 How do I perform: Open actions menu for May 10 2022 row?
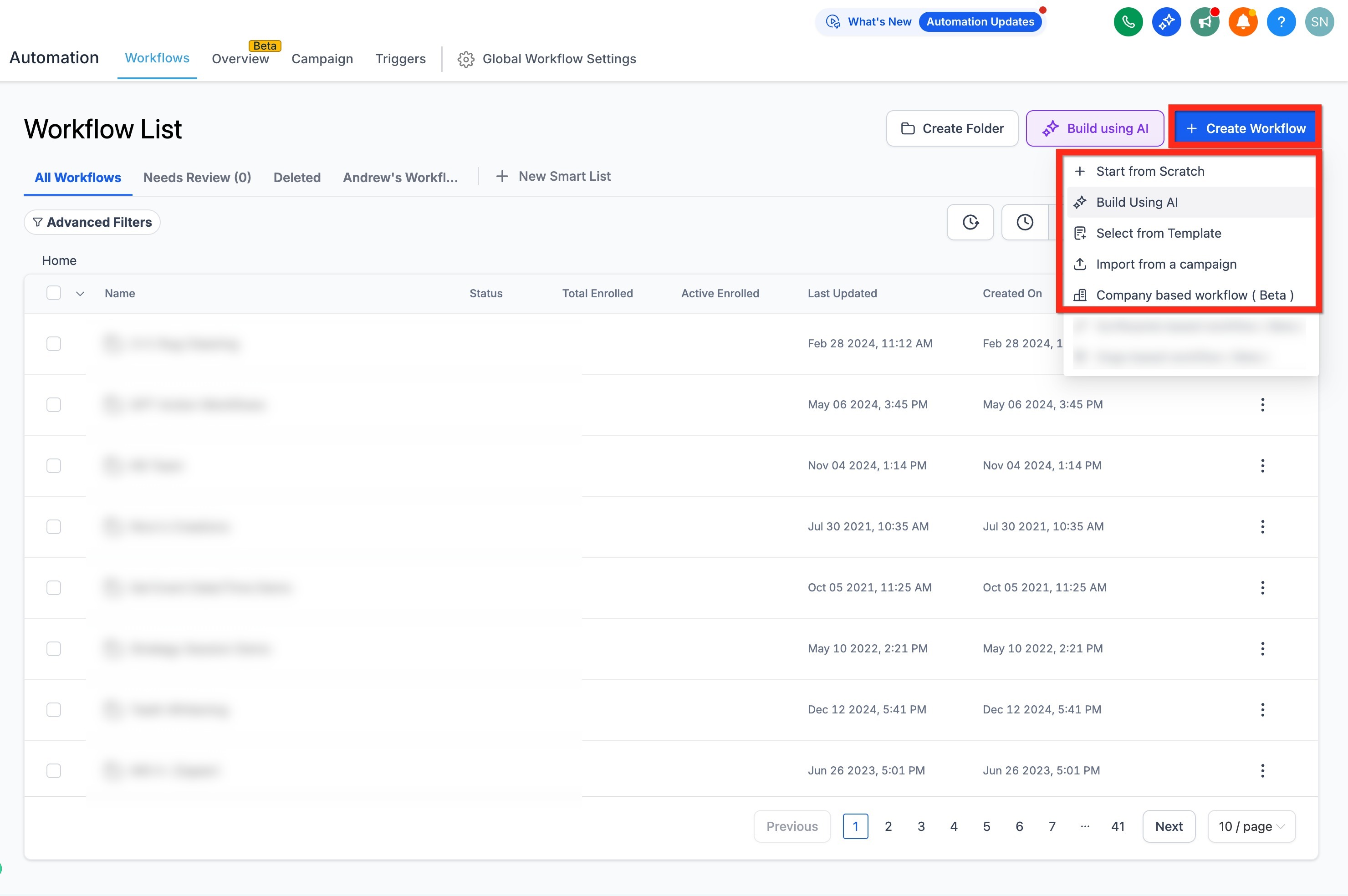tap(1262, 649)
